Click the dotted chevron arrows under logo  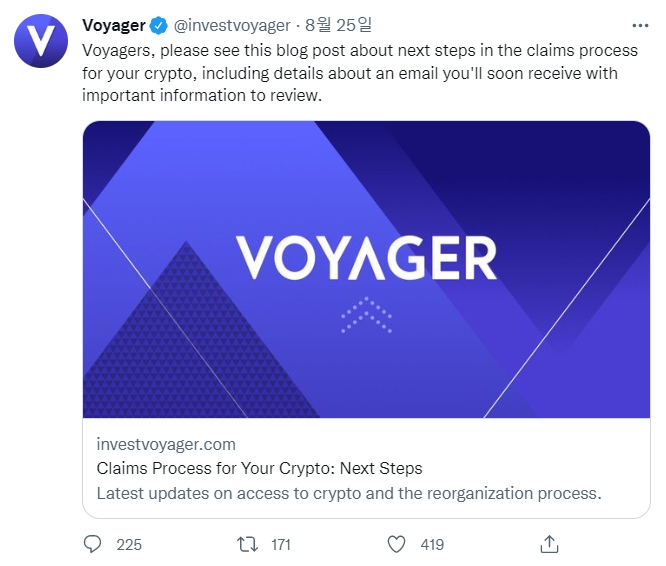[x=365, y=315]
